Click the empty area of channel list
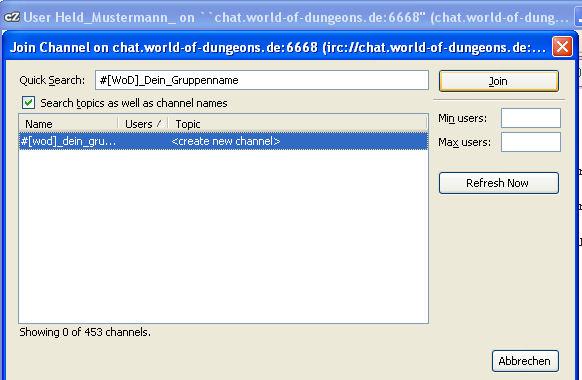 pos(223,236)
